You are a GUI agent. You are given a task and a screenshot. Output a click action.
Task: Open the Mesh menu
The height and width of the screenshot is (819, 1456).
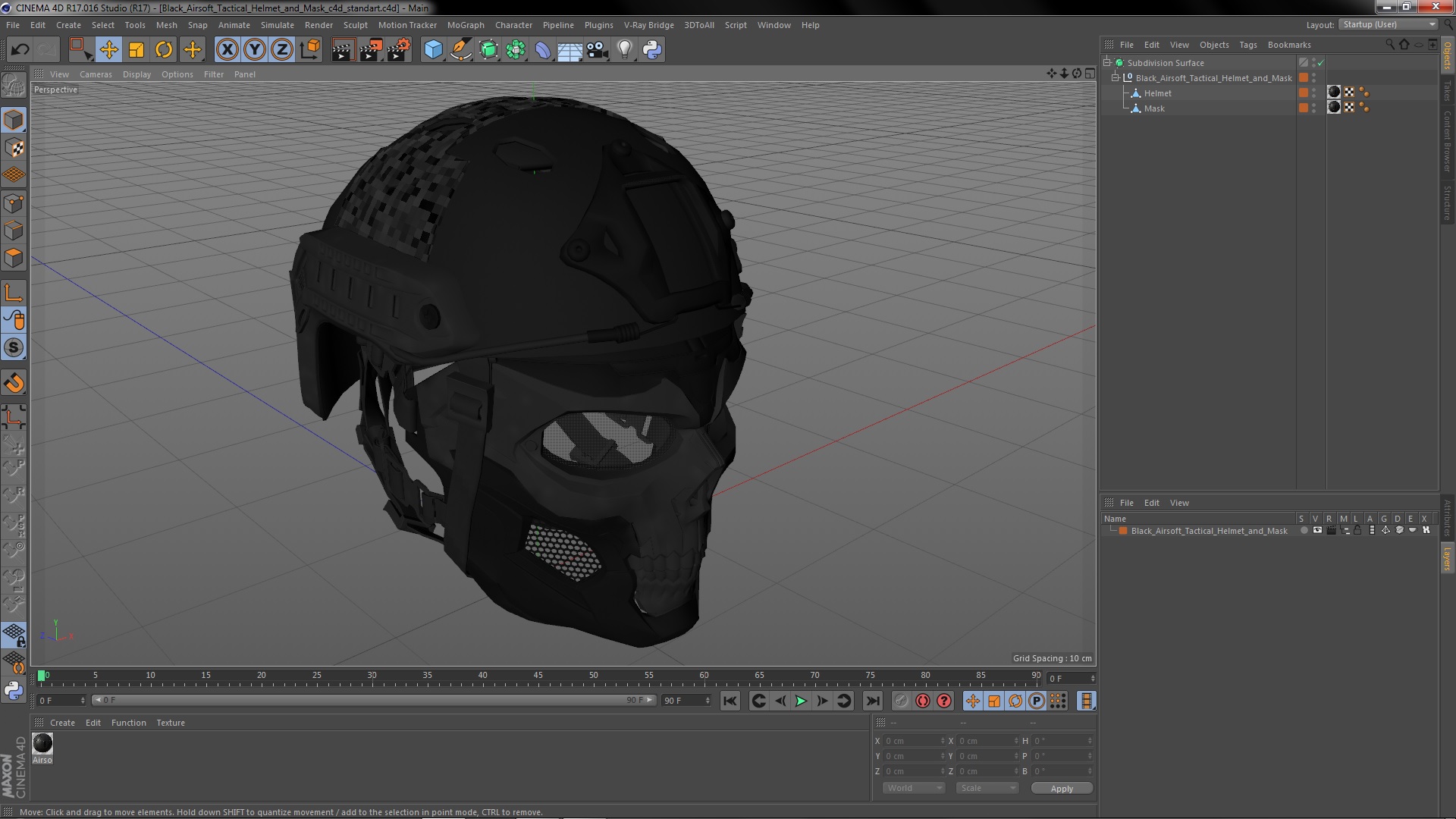click(x=166, y=25)
